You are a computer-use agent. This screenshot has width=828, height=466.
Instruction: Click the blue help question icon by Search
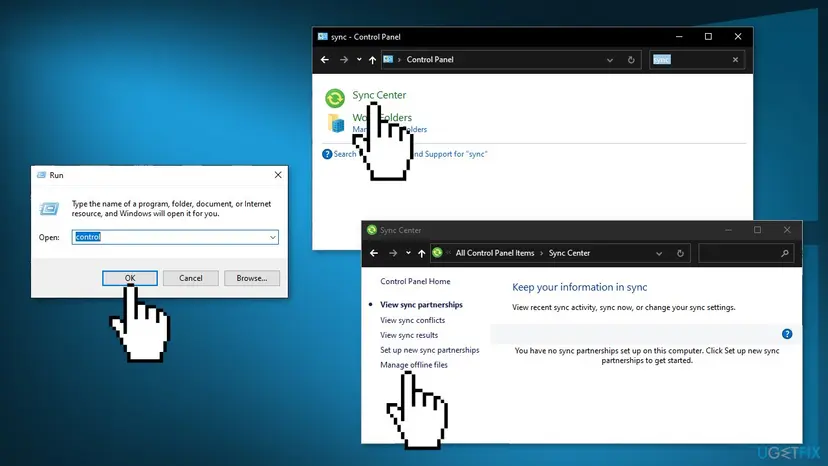pos(327,154)
